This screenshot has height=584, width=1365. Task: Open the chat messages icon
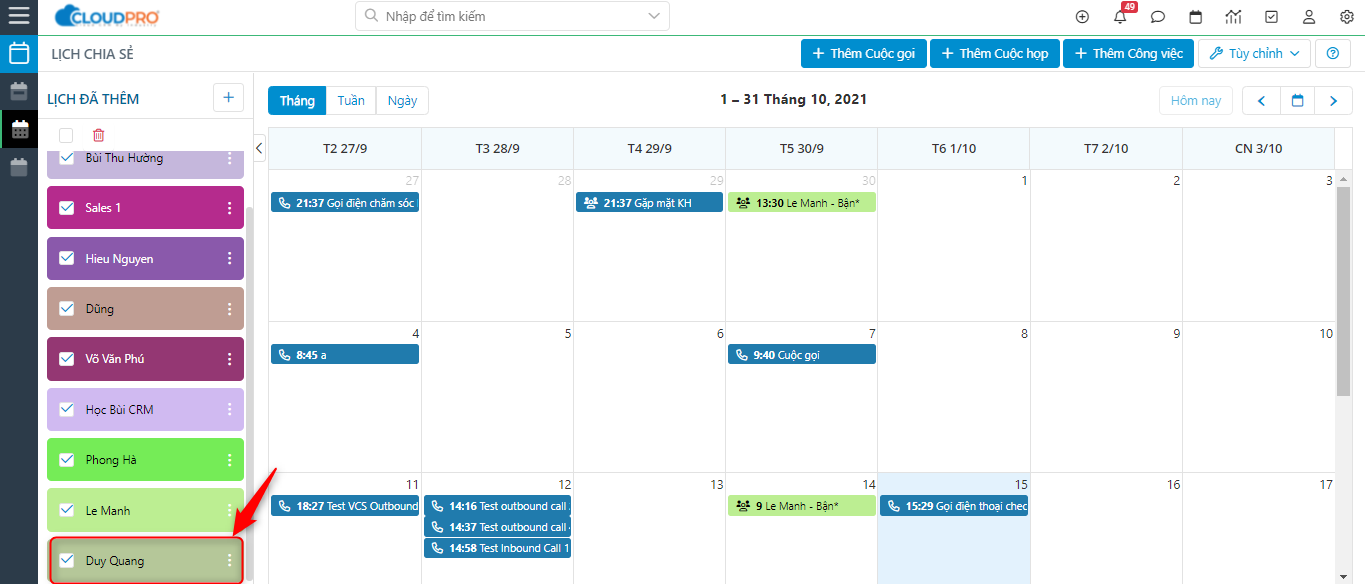coord(1158,17)
